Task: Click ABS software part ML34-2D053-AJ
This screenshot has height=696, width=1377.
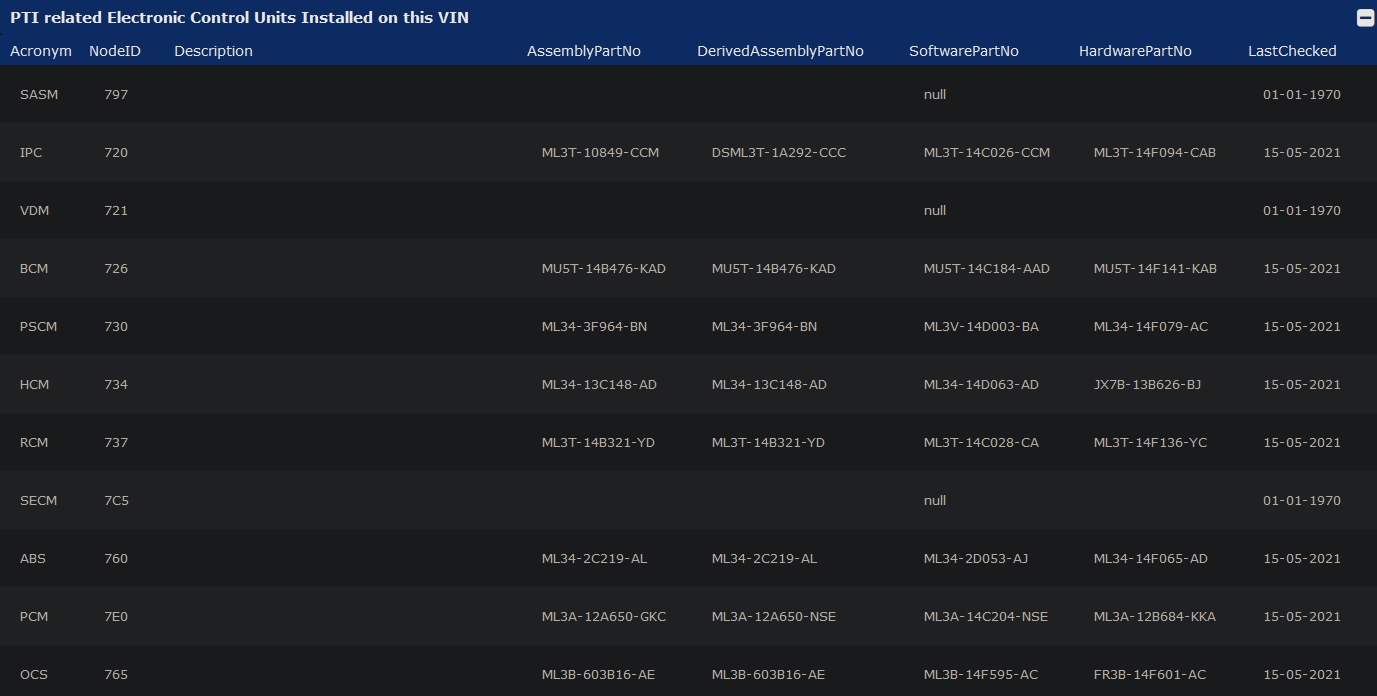Action: [975, 559]
